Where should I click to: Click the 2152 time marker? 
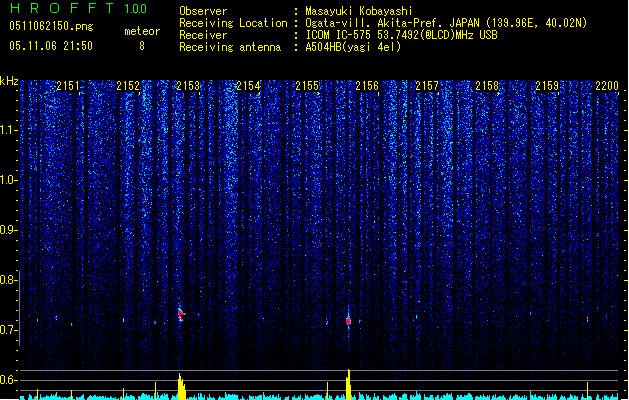coord(128,86)
